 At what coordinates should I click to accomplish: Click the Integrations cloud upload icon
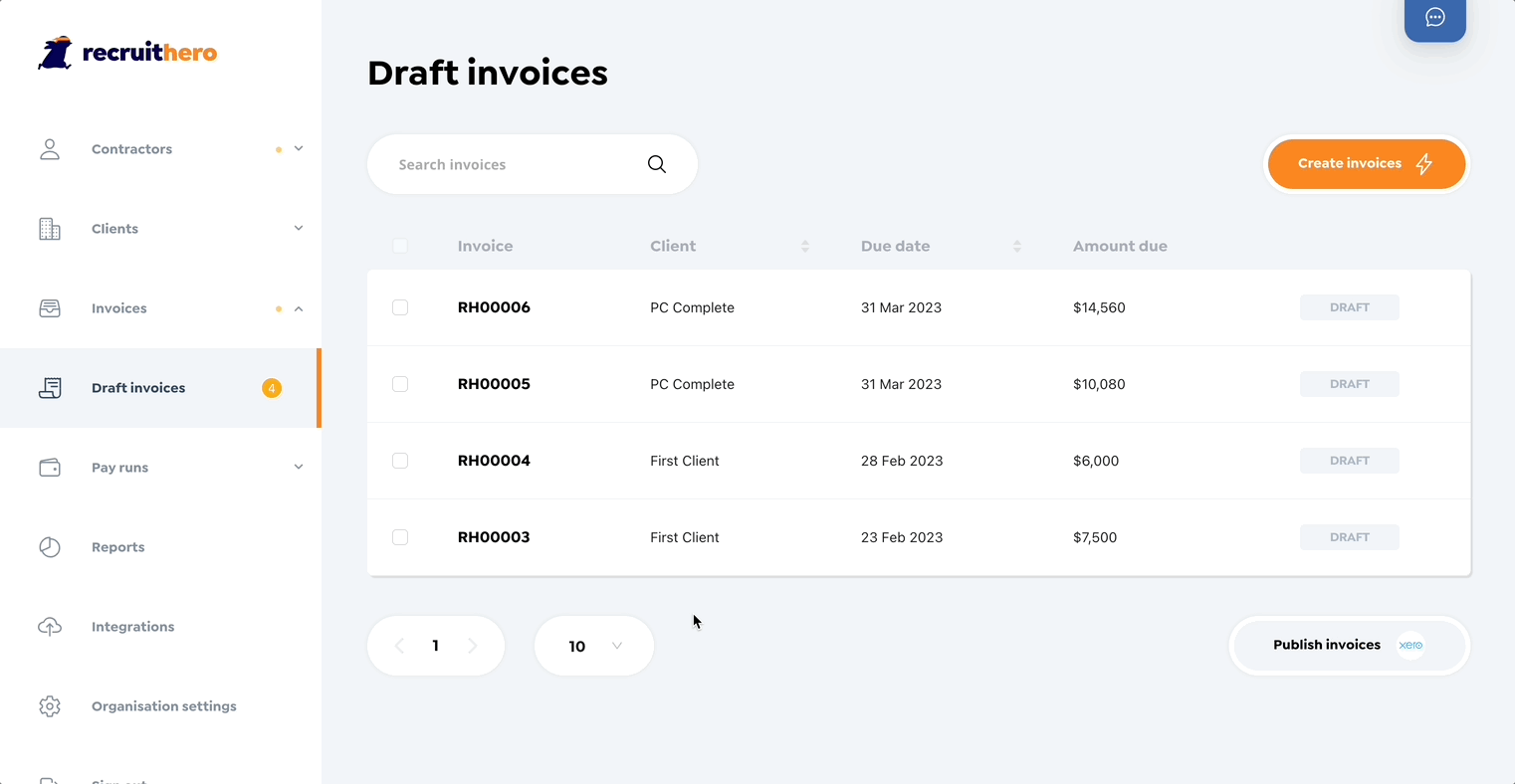pos(50,627)
